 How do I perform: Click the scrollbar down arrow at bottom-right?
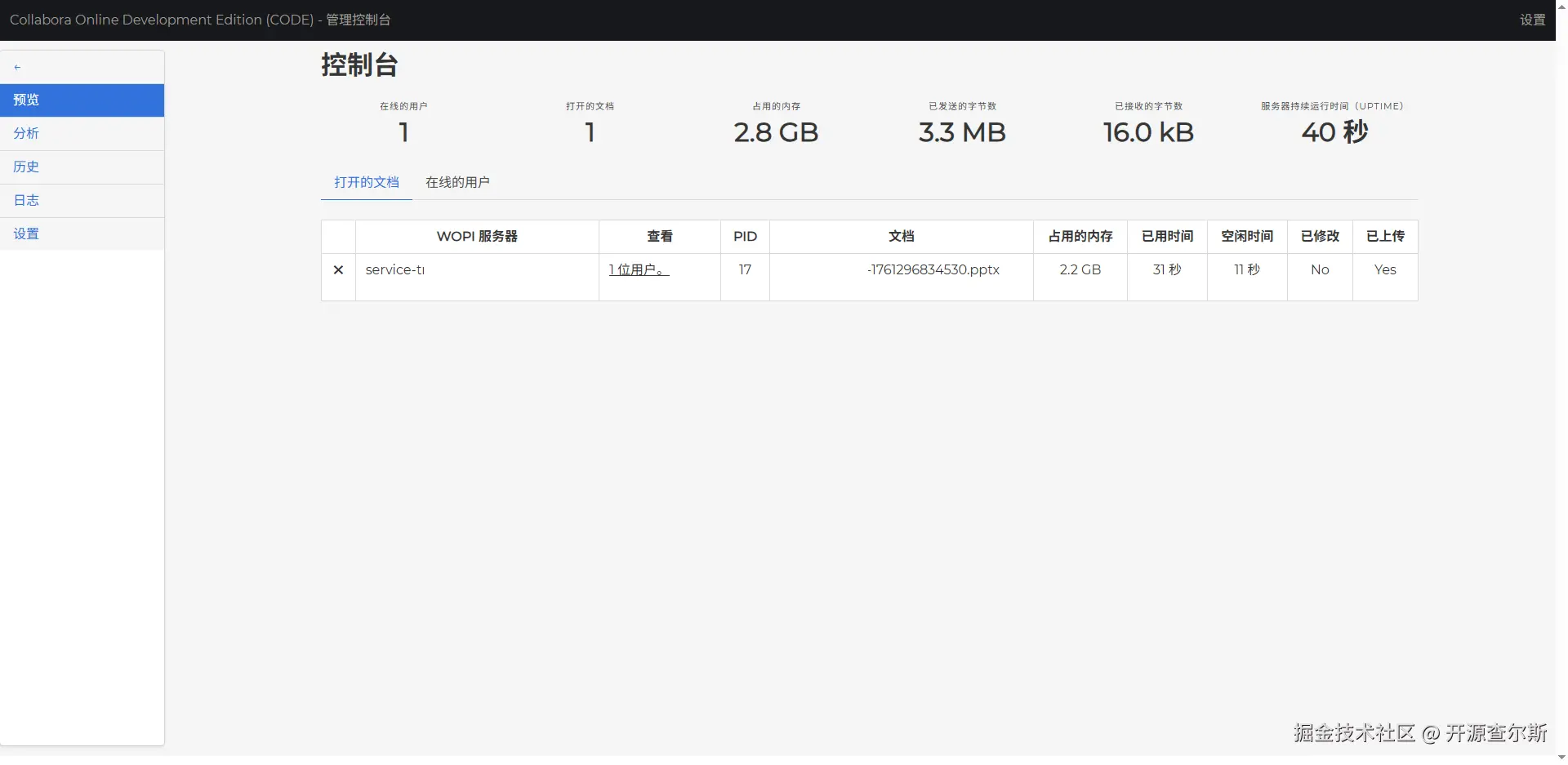pos(1561,758)
